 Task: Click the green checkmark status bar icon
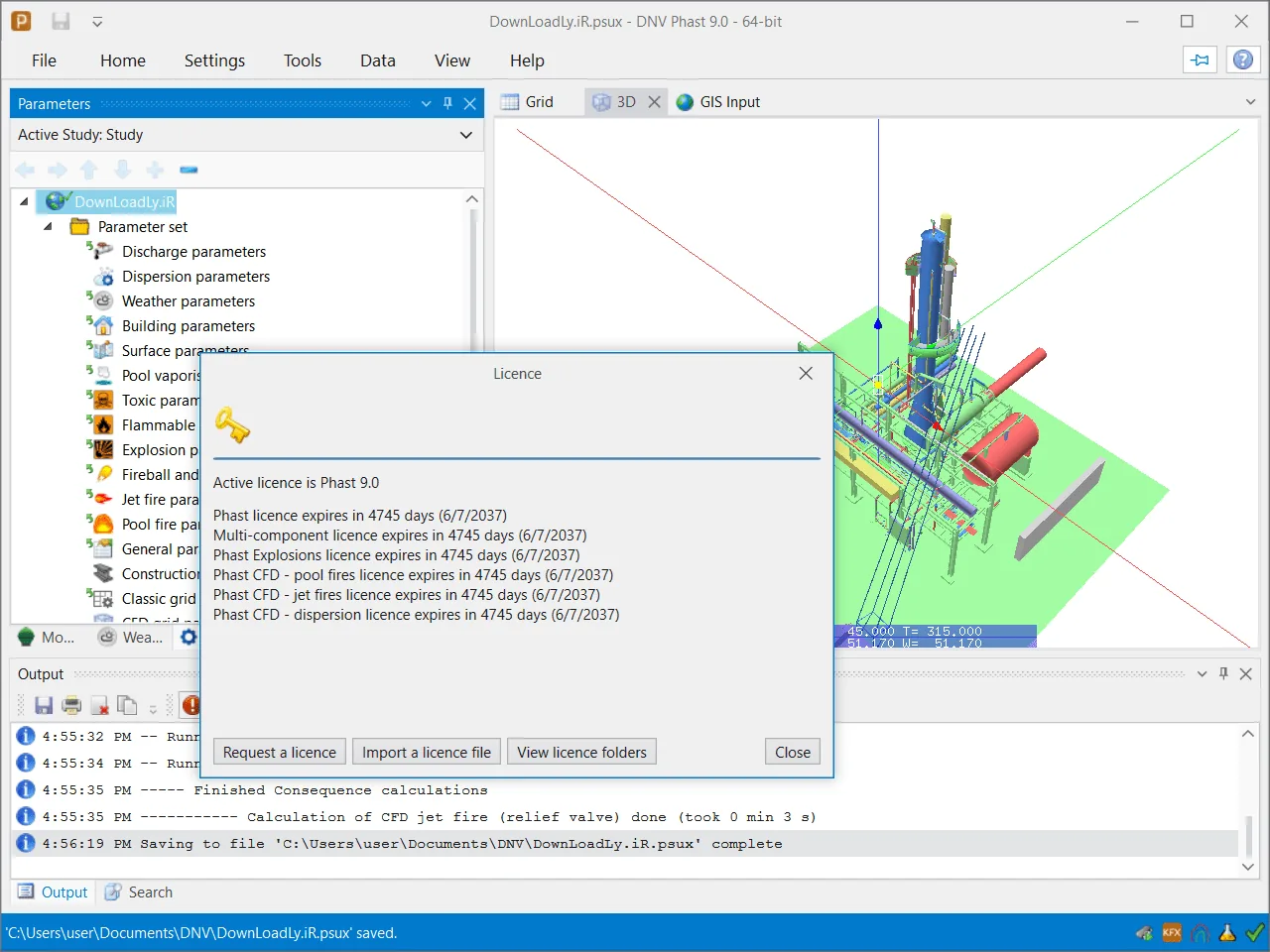click(x=1255, y=932)
